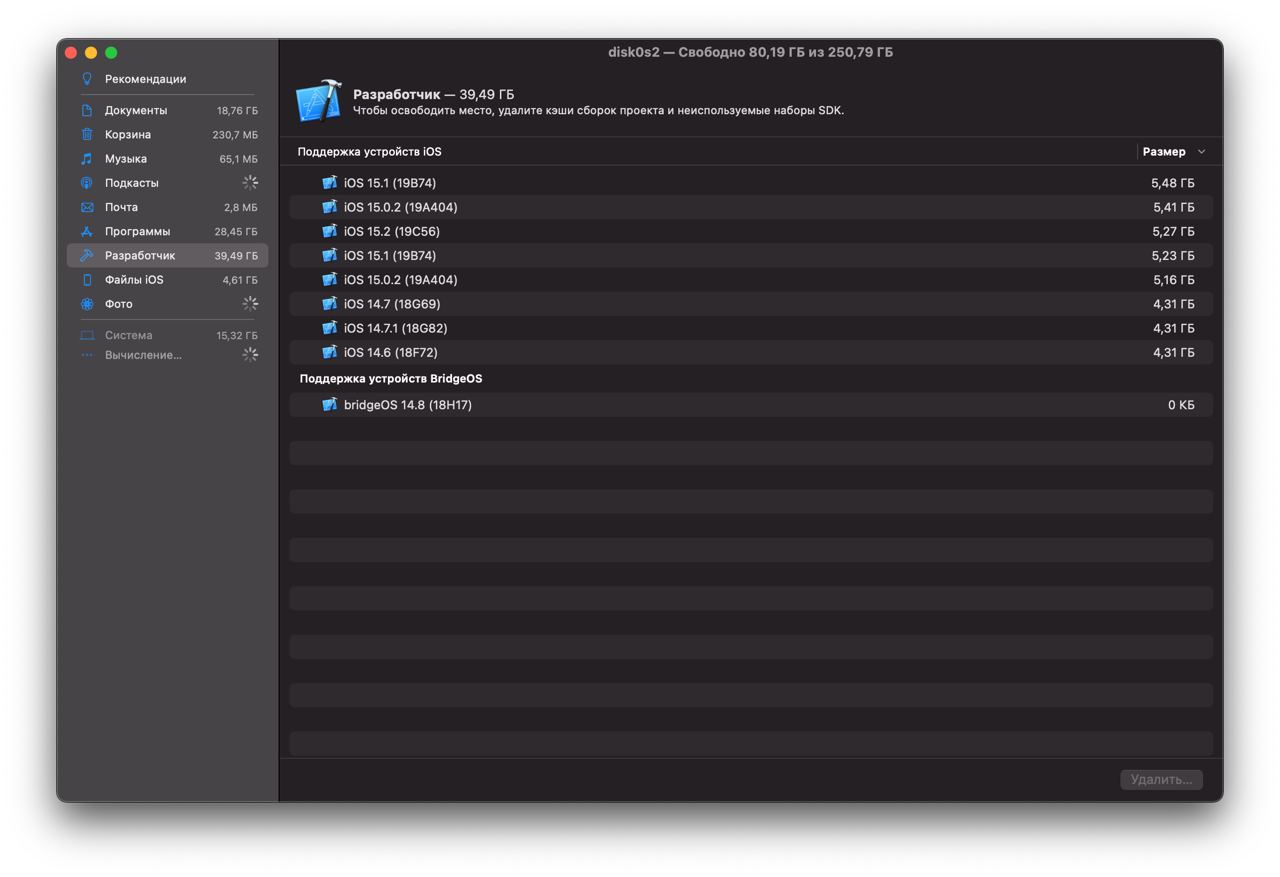Screen dimensions: 1280x877
Task: Select the Программы sidebar item
Action: click(167, 231)
